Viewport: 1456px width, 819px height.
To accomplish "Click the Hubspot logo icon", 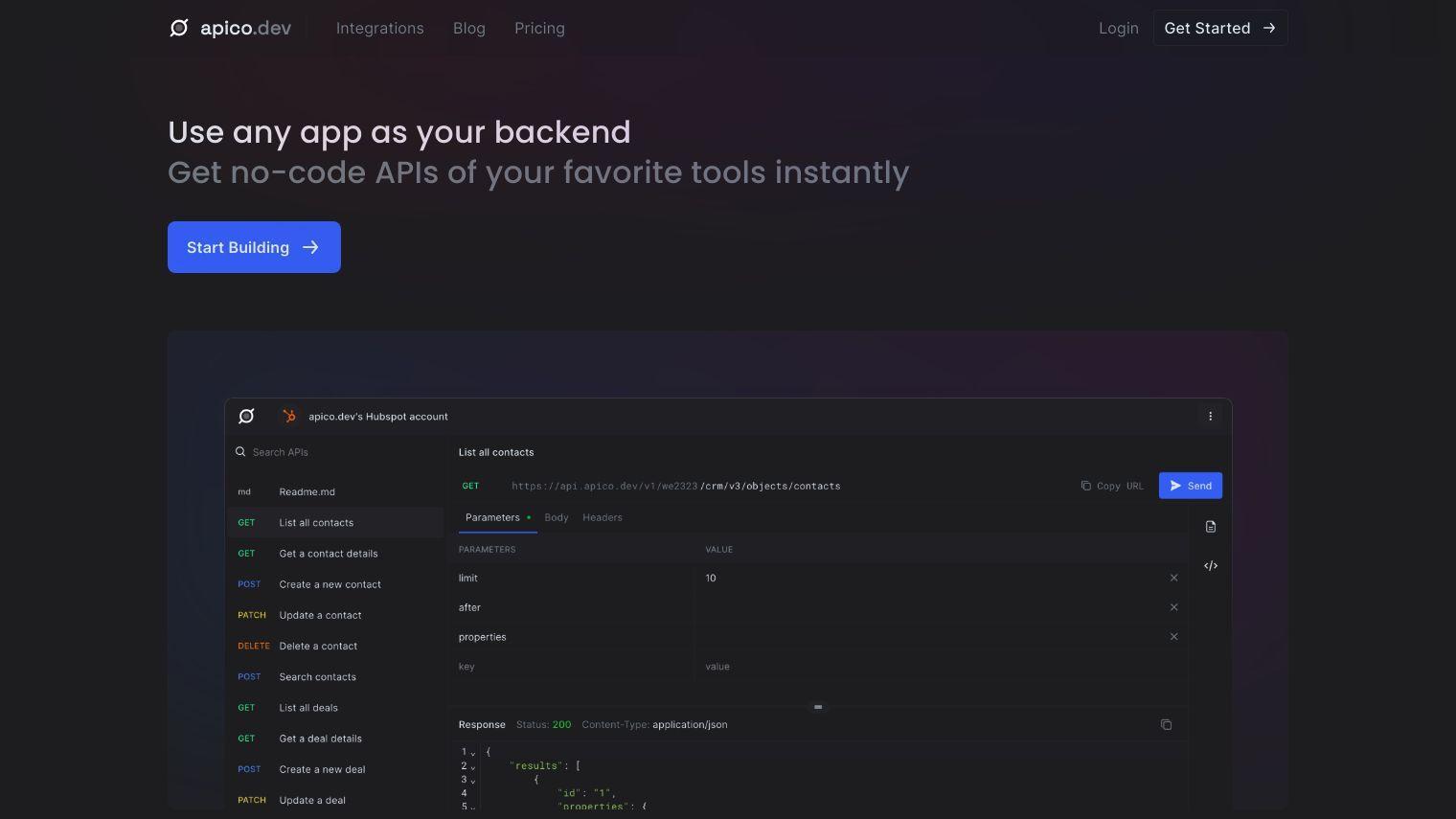I will point(288,416).
